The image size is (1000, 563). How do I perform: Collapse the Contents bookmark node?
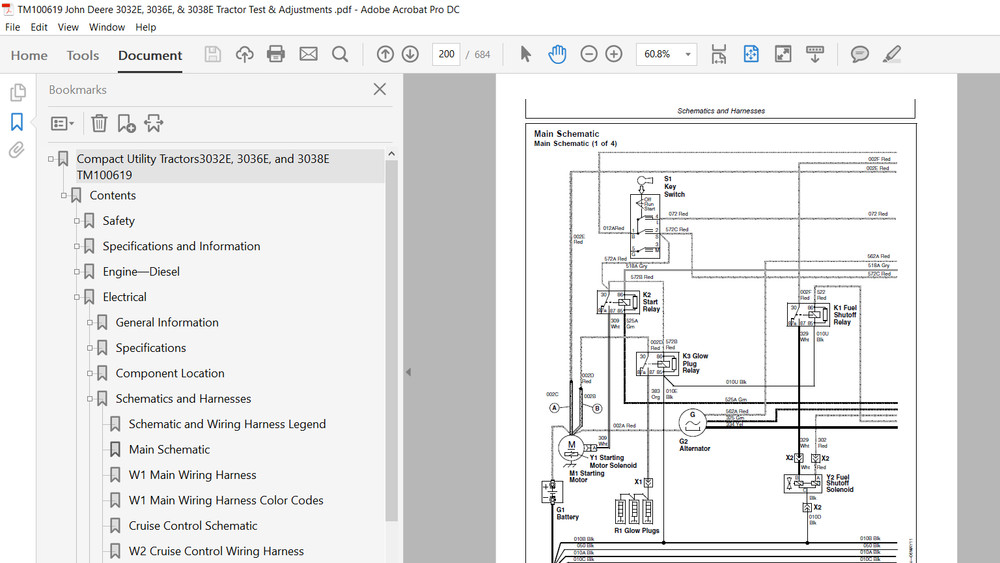pyautogui.click(x=64, y=195)
